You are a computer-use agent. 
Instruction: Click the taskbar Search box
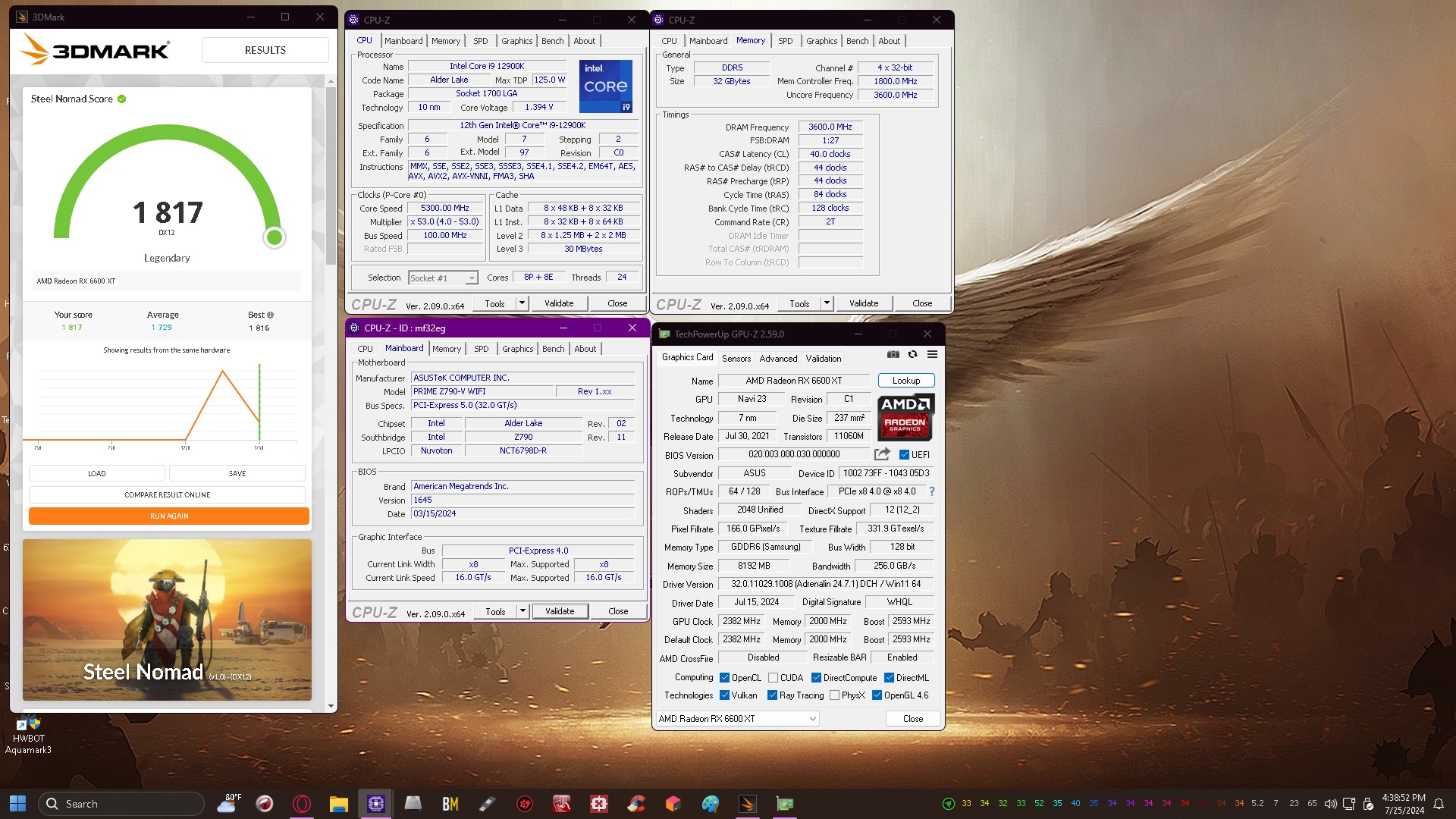(x=121, y=804)
